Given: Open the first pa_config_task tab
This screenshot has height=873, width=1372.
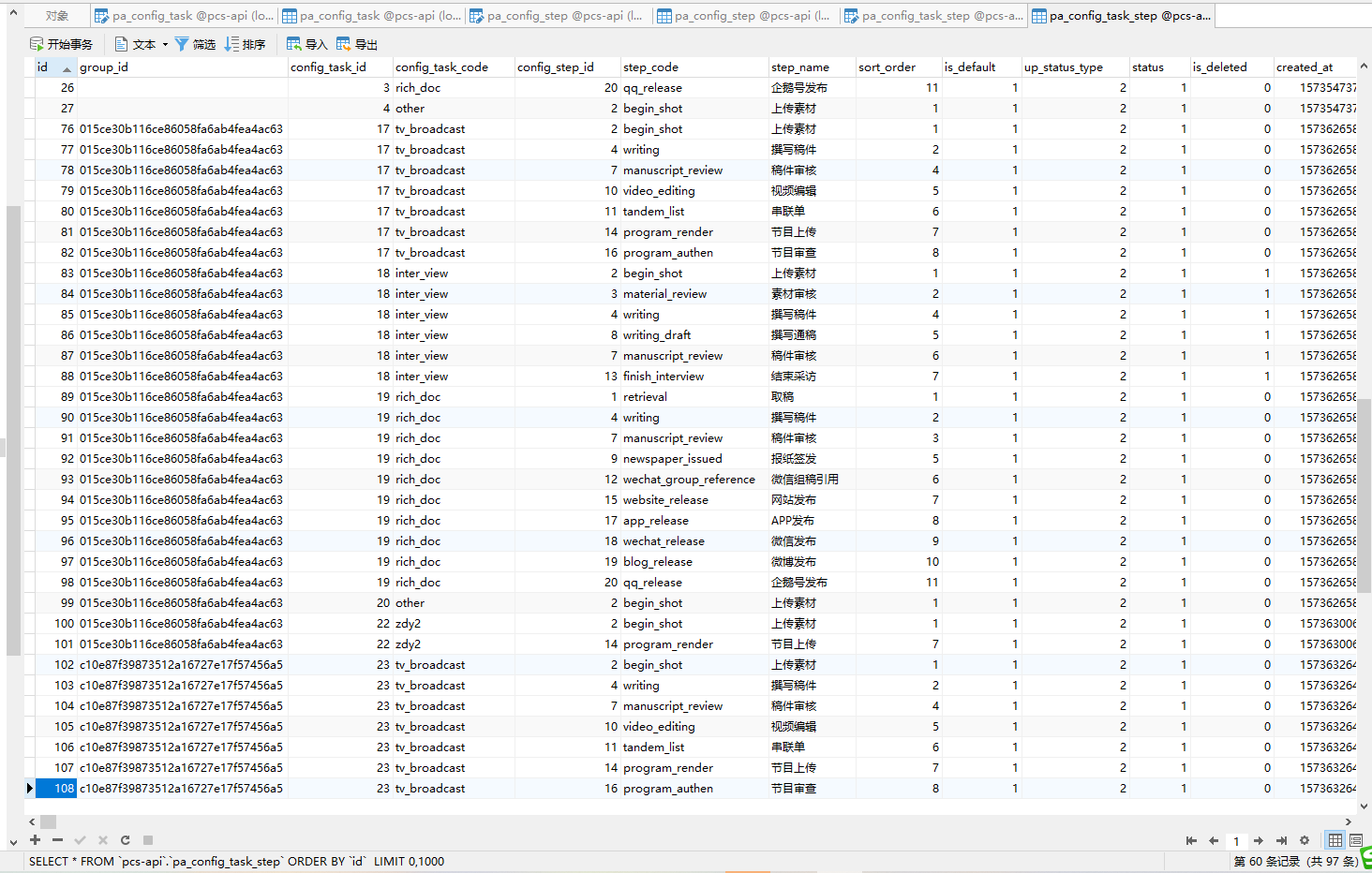Looking at the screenshot, I should 185,16.
